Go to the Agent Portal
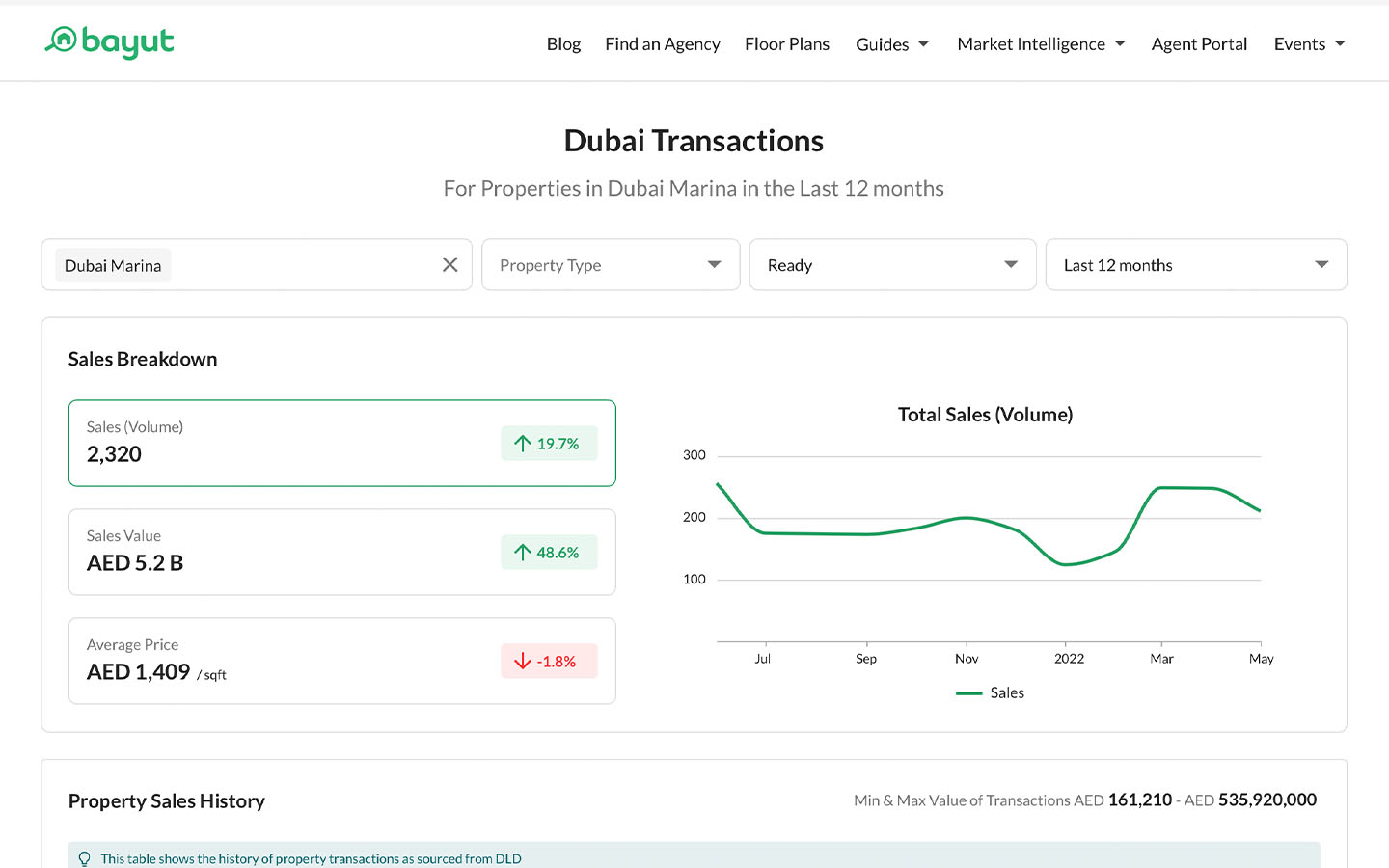Image resolution: width=1389 pixels, height=868 pixels. [1199, 43]
